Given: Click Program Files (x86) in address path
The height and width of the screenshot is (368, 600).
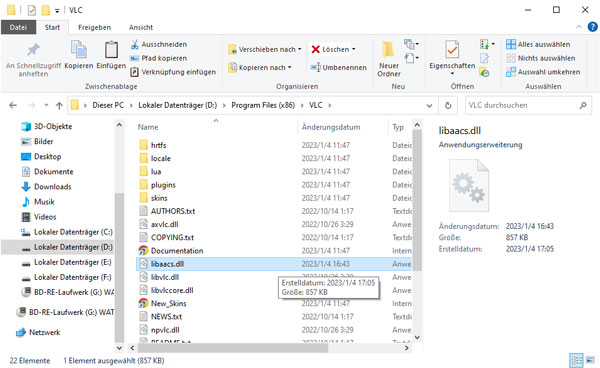Looking at the screenshot, I should point(263,105).
